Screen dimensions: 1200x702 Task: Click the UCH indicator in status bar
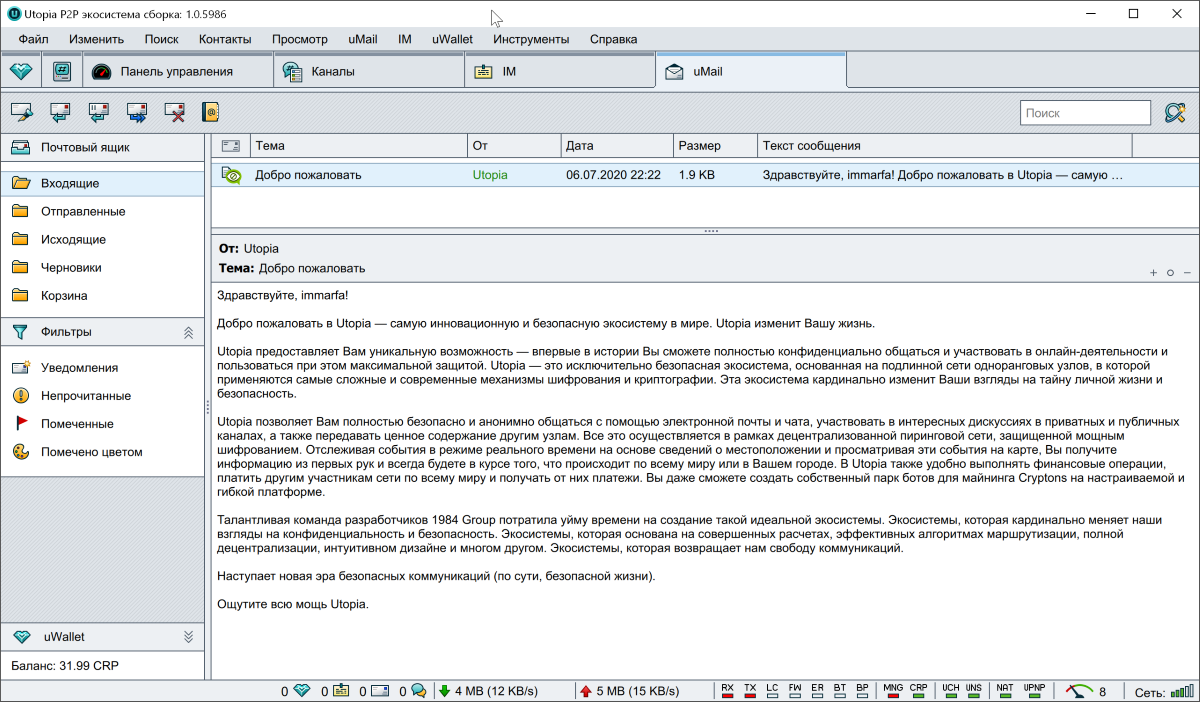click(950, 691)
